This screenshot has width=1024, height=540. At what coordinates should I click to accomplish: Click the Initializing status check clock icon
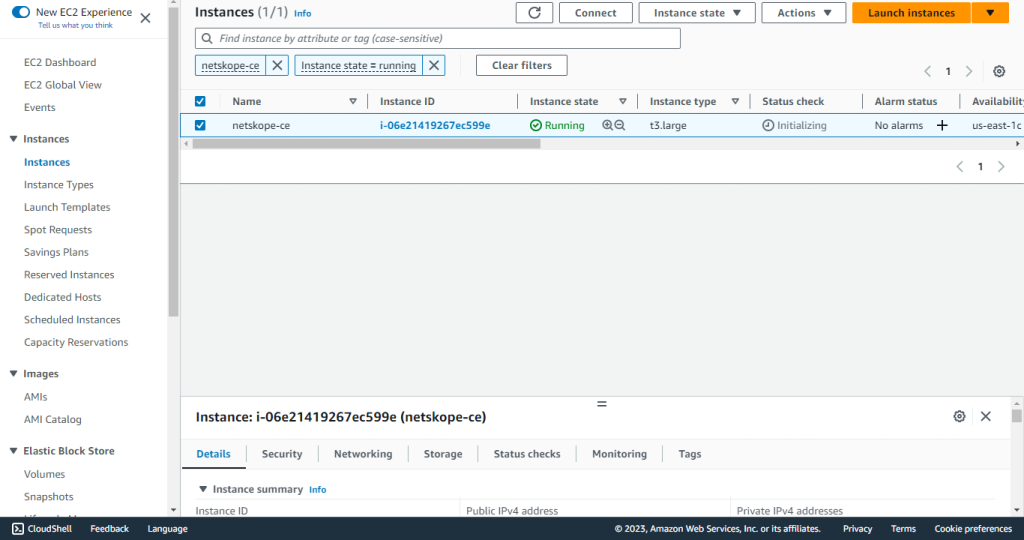click(x=768, y=125)
